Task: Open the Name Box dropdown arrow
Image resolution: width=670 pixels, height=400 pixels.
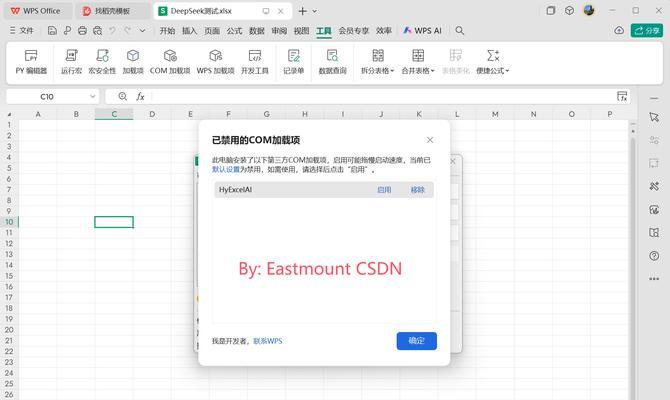Action: click(x=92, y=97)
